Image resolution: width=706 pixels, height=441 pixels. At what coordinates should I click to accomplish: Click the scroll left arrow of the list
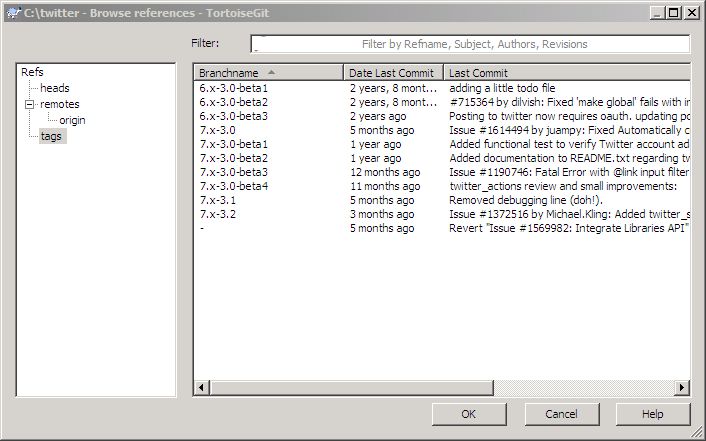[201, 387]
